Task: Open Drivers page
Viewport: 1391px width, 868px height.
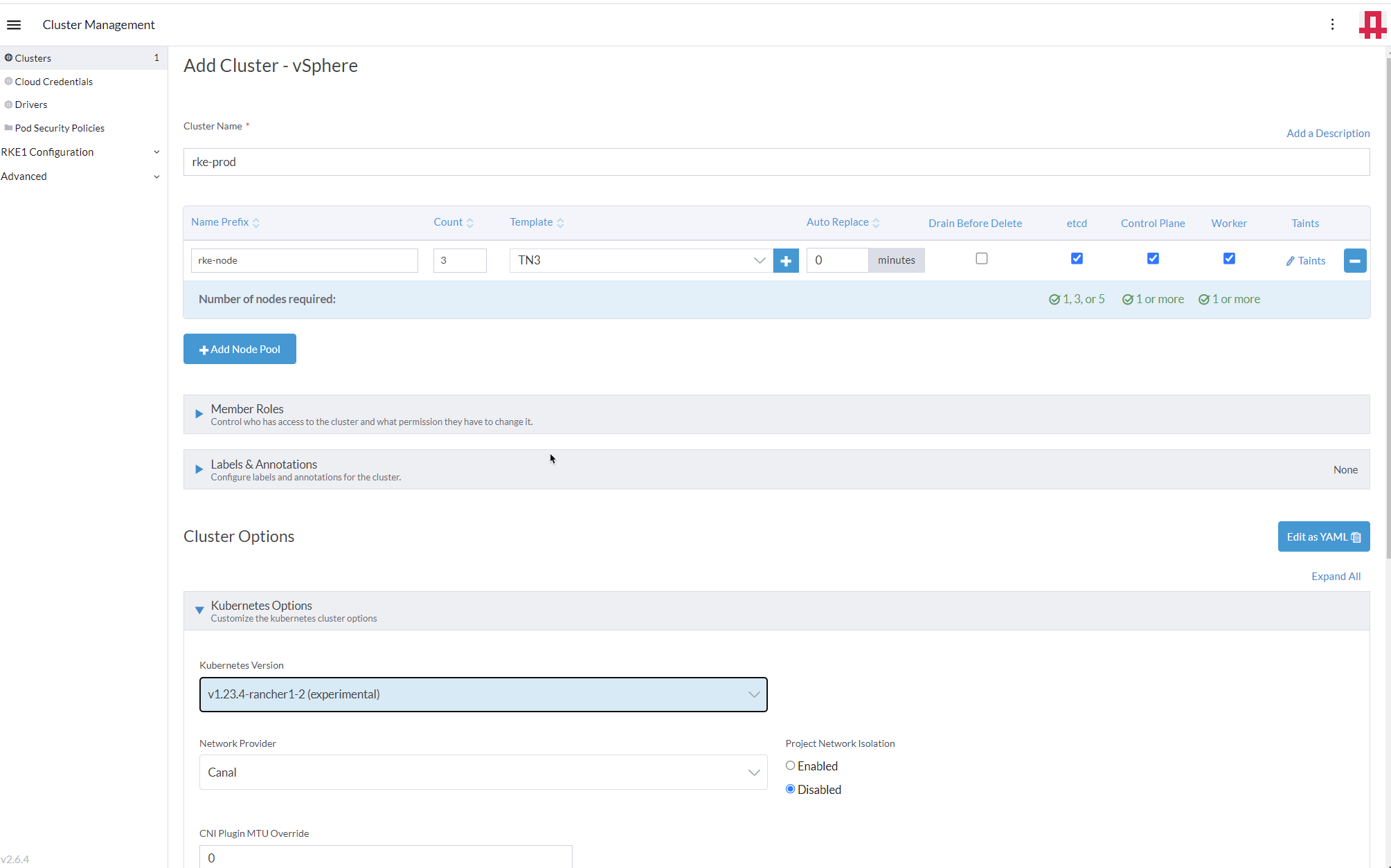Action: click(x=31, y=105)
